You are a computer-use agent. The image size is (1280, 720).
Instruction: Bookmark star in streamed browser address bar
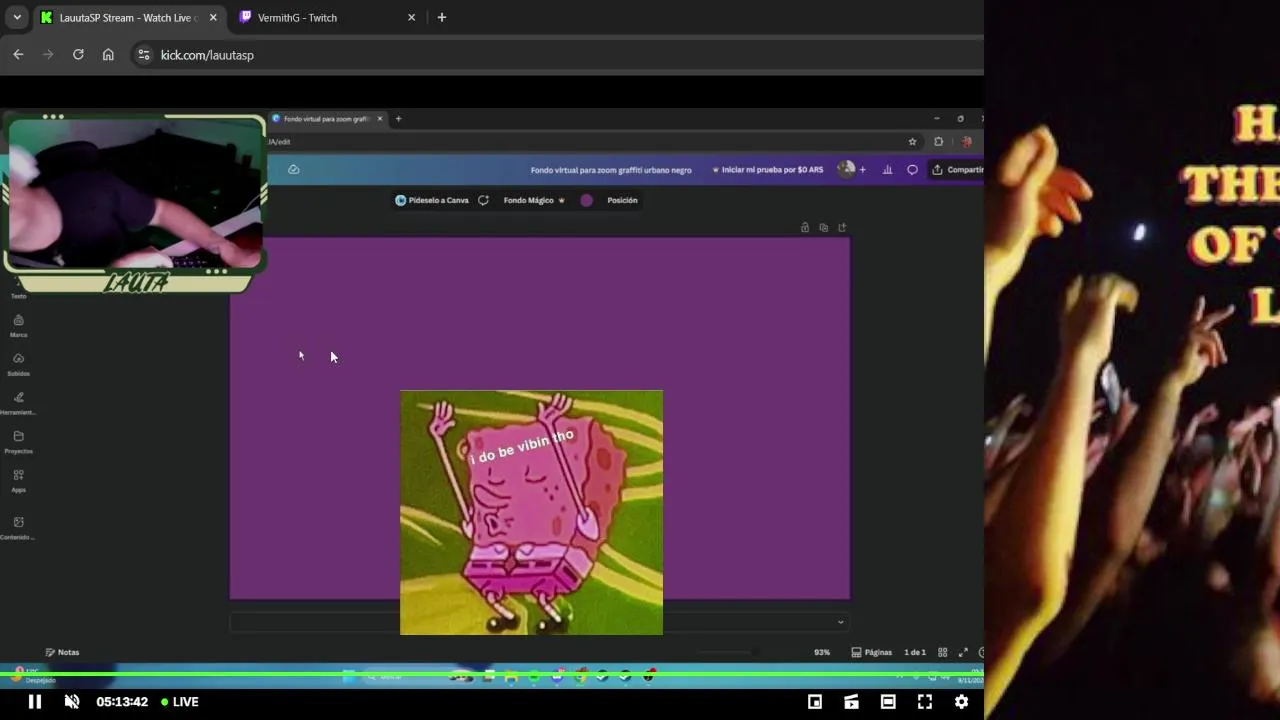click(912, 142)
